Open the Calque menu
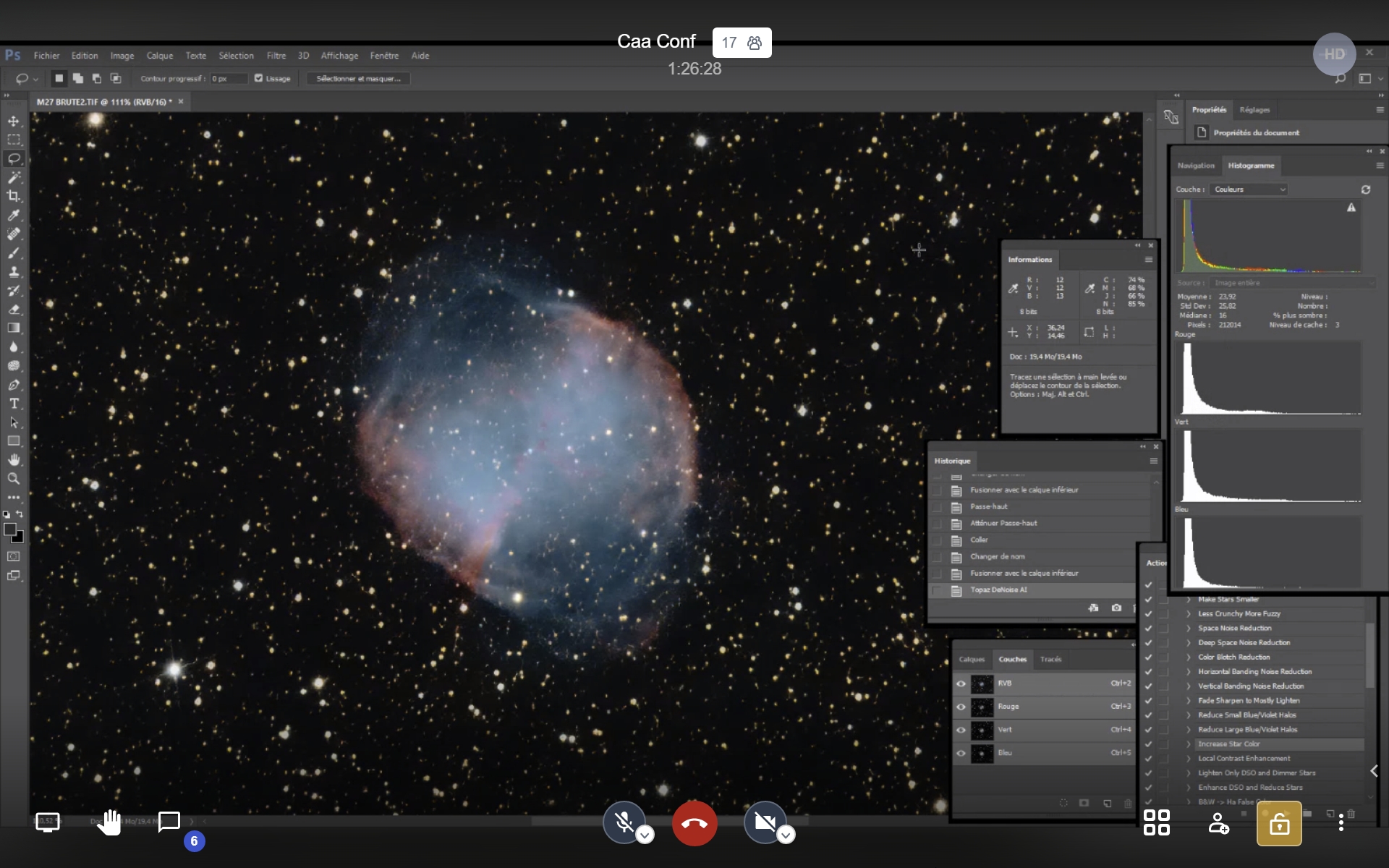 click(x=159, y=56)
